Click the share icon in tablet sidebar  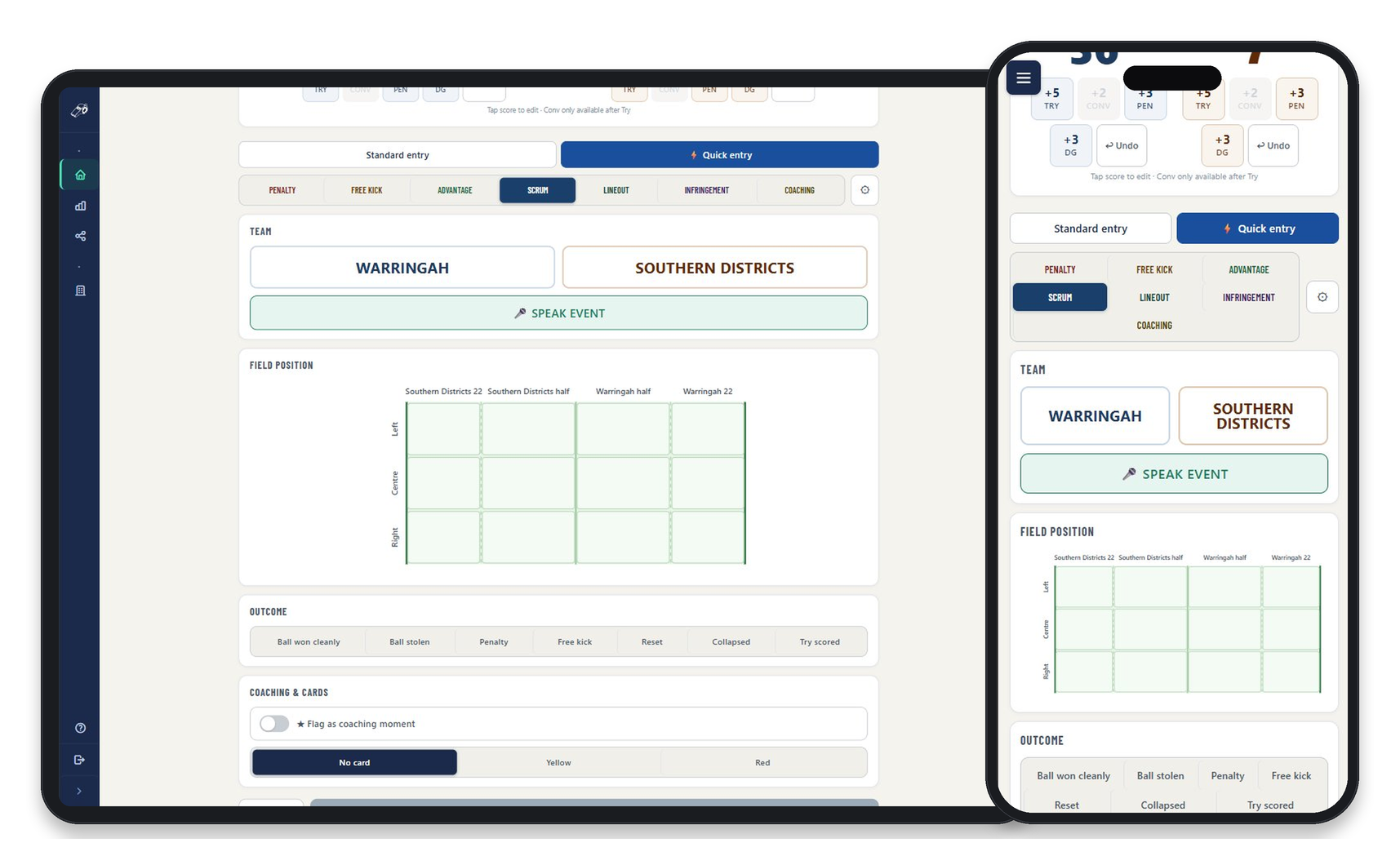(x=80, y=236)
